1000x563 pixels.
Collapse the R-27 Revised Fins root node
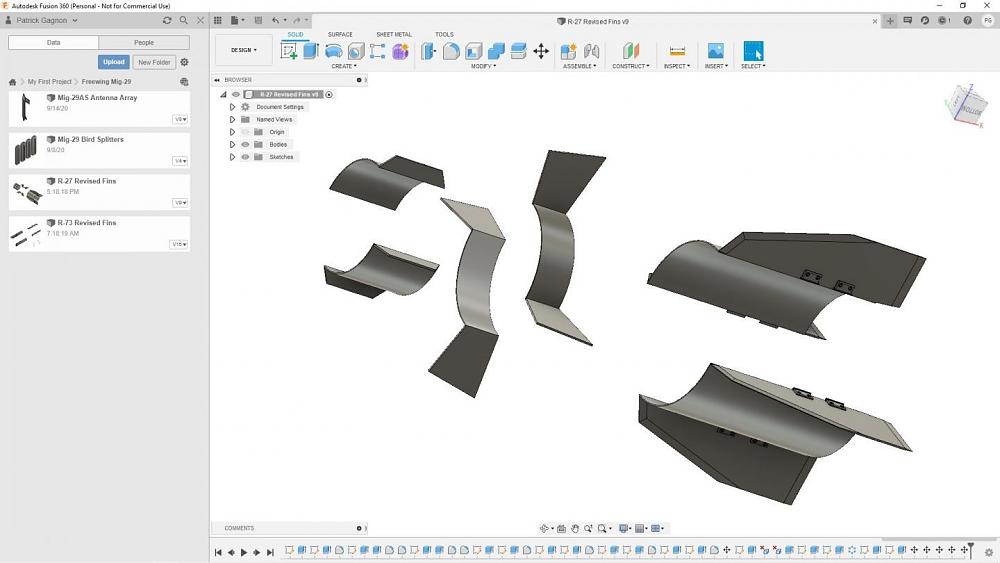tap(223, 94)
